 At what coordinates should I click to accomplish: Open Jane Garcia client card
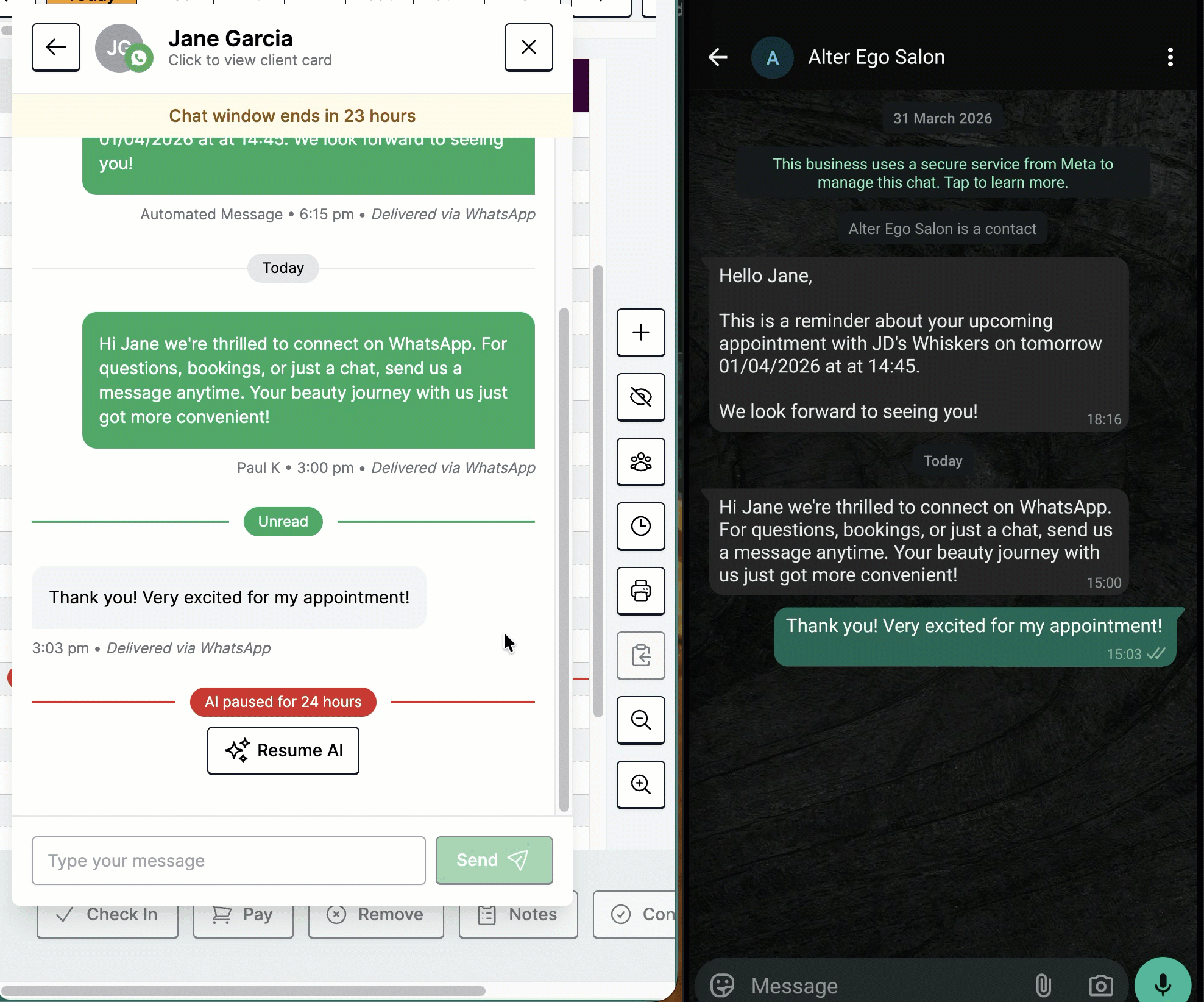[250, 60]
